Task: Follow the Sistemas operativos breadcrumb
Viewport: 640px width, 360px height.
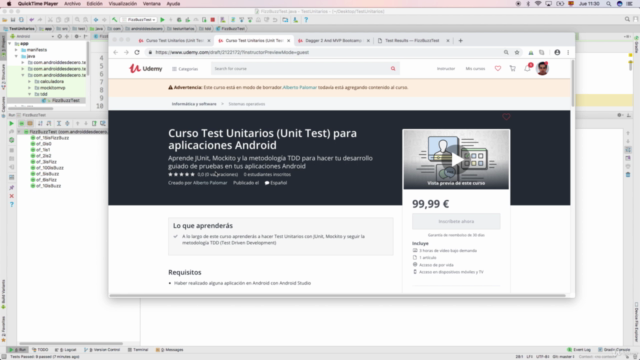Action: click(x=247, y=104)
